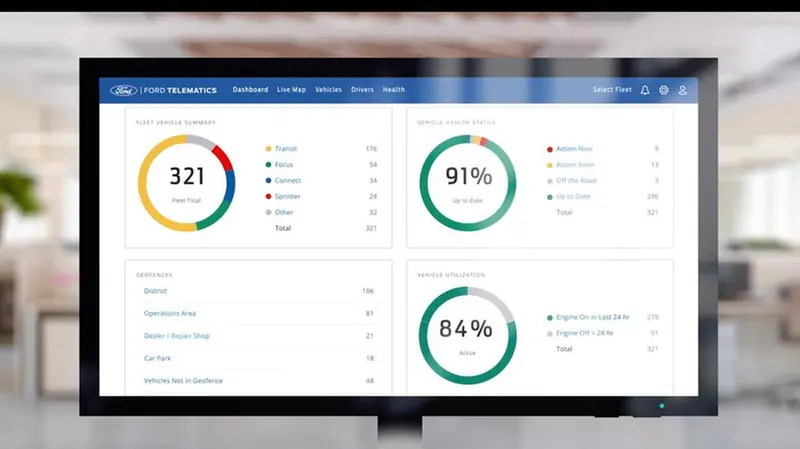Open the Drivers tab

coord(362,90)
